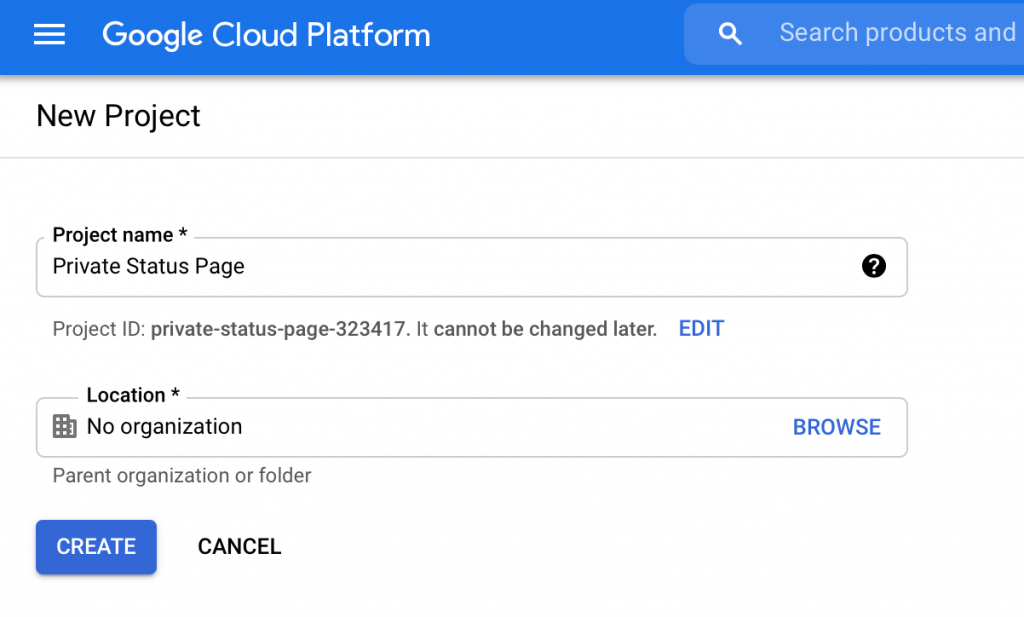Image resolution: width=1024 pixels, height=617 pixels.
Task: Click the organization building icon
Action: click(65, 426)
